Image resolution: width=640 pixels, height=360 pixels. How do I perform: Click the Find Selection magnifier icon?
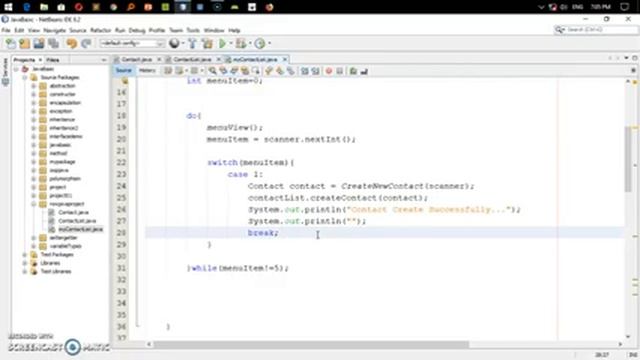[x=213, y=71]
